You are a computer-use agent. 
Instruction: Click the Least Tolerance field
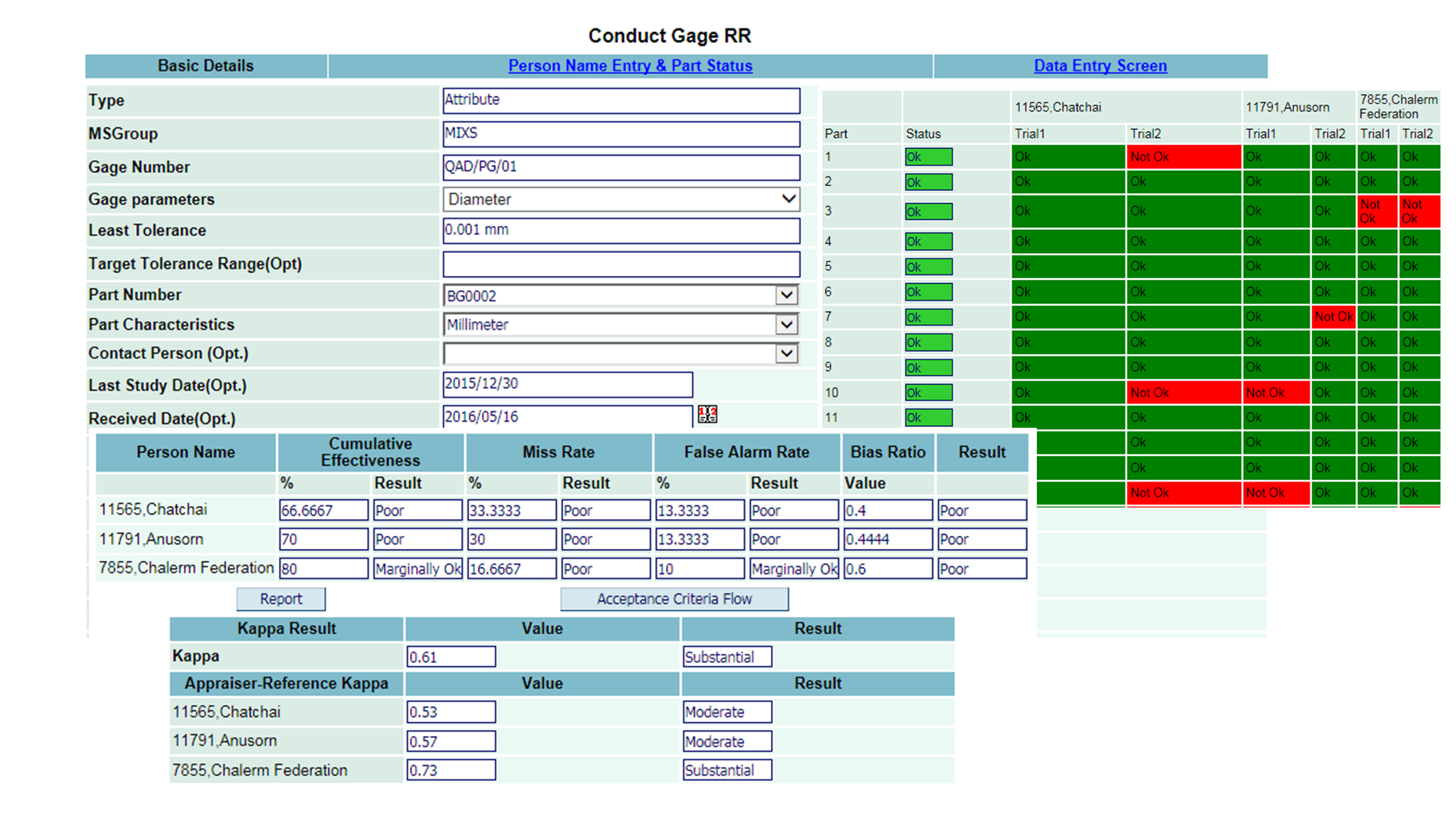[x=621, y=230]
